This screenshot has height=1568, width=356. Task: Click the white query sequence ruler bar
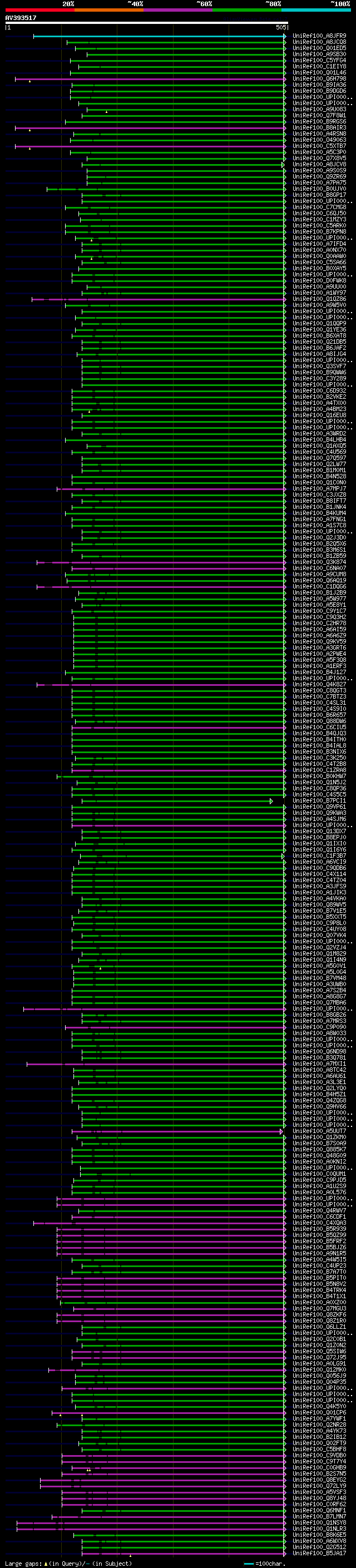(x=146, y=23)
